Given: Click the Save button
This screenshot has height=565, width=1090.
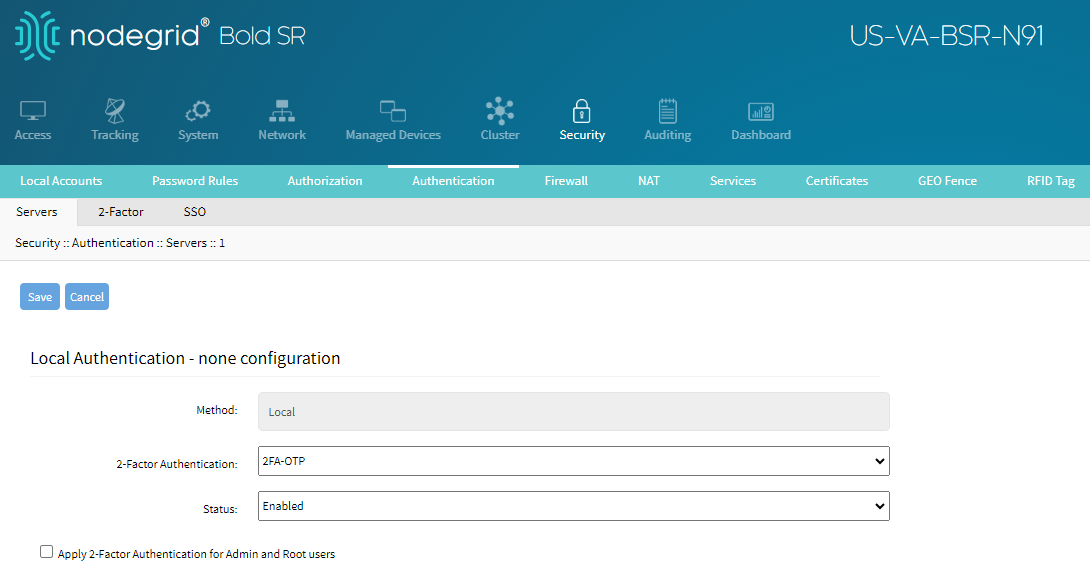Looking at the screenshot, I should pos(40,297).
